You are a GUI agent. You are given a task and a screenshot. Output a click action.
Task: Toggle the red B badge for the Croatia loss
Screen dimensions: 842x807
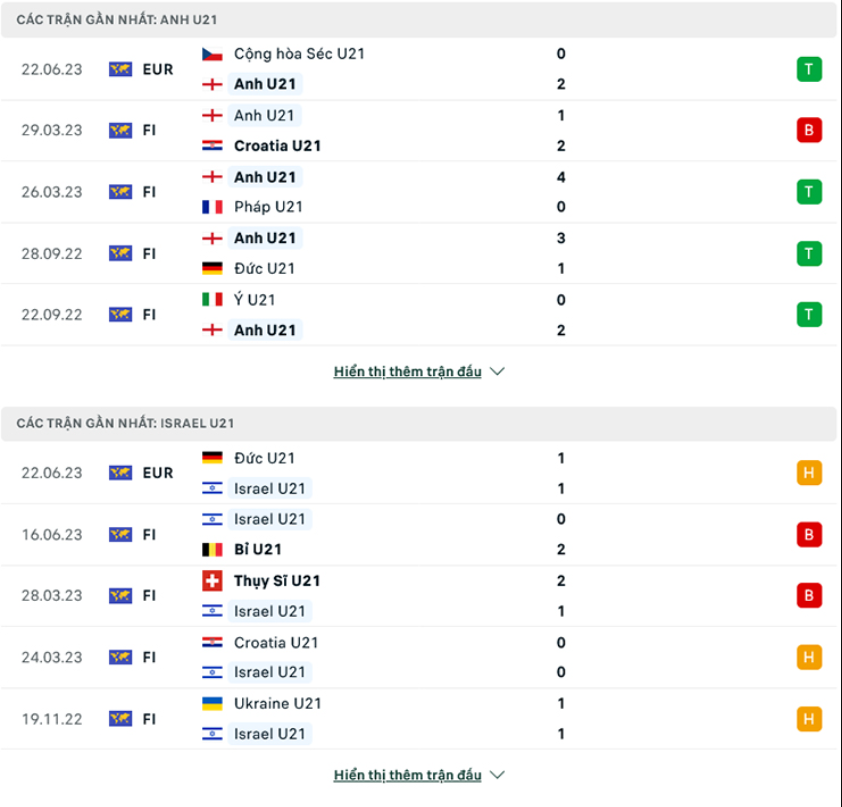click(808, 130)
